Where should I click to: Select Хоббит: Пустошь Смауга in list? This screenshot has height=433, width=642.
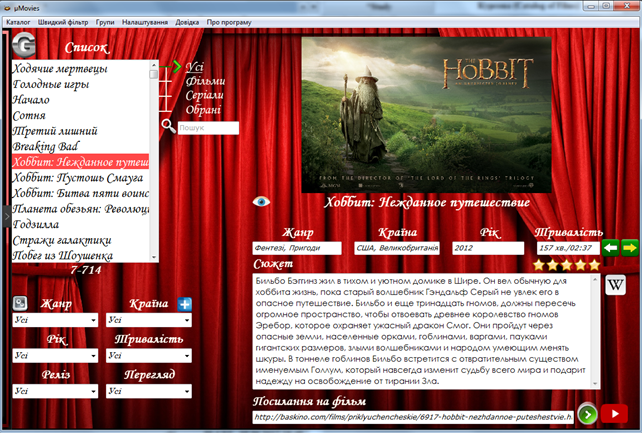point(80,177)
